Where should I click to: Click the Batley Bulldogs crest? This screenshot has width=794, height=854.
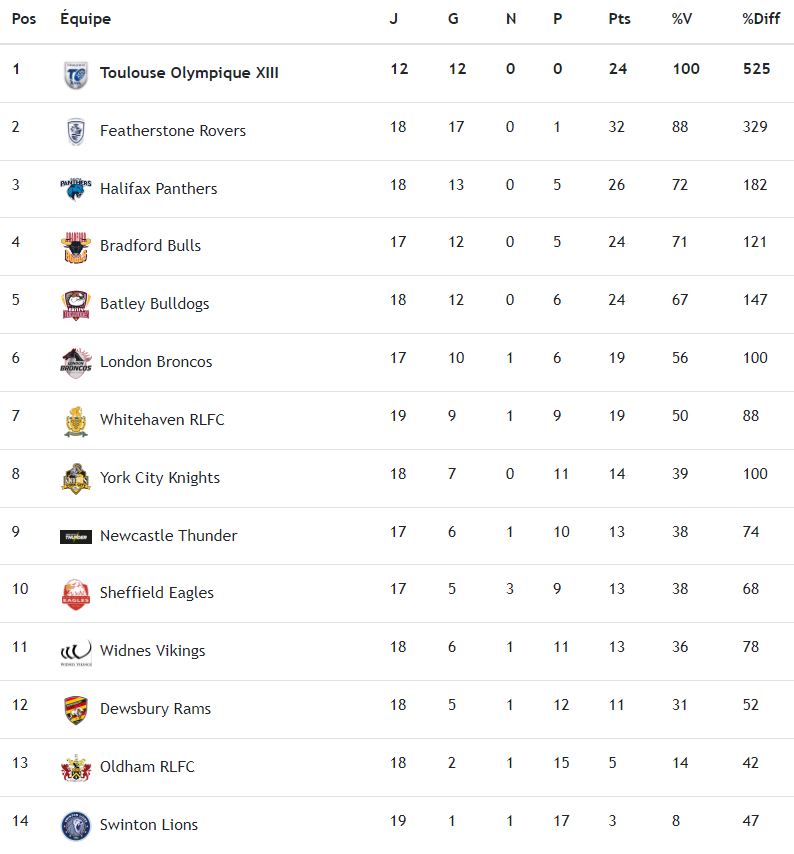[76, 305]
